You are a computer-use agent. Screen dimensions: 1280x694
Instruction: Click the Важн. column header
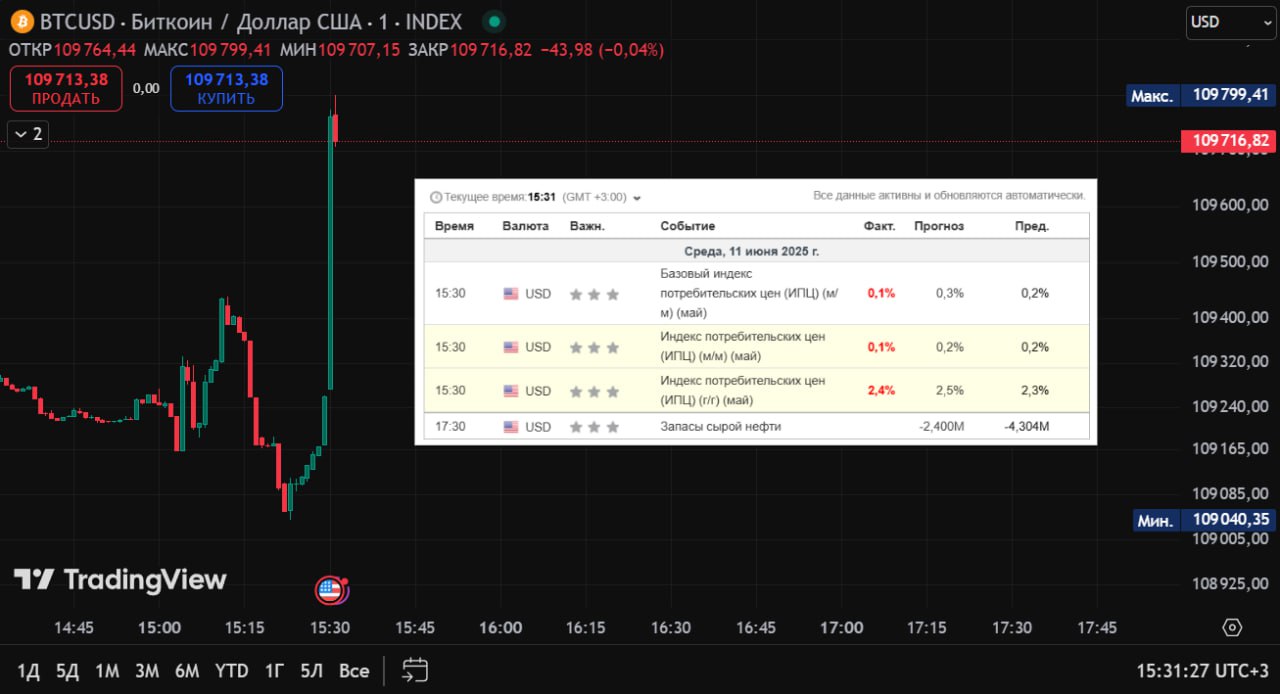click(x=587, y=226)
